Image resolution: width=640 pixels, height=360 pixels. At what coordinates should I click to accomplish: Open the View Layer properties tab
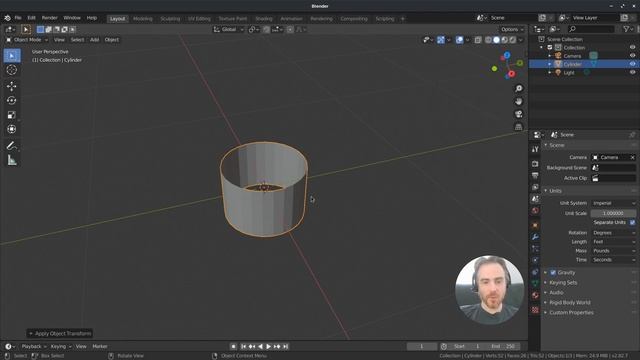pos(535,187)
